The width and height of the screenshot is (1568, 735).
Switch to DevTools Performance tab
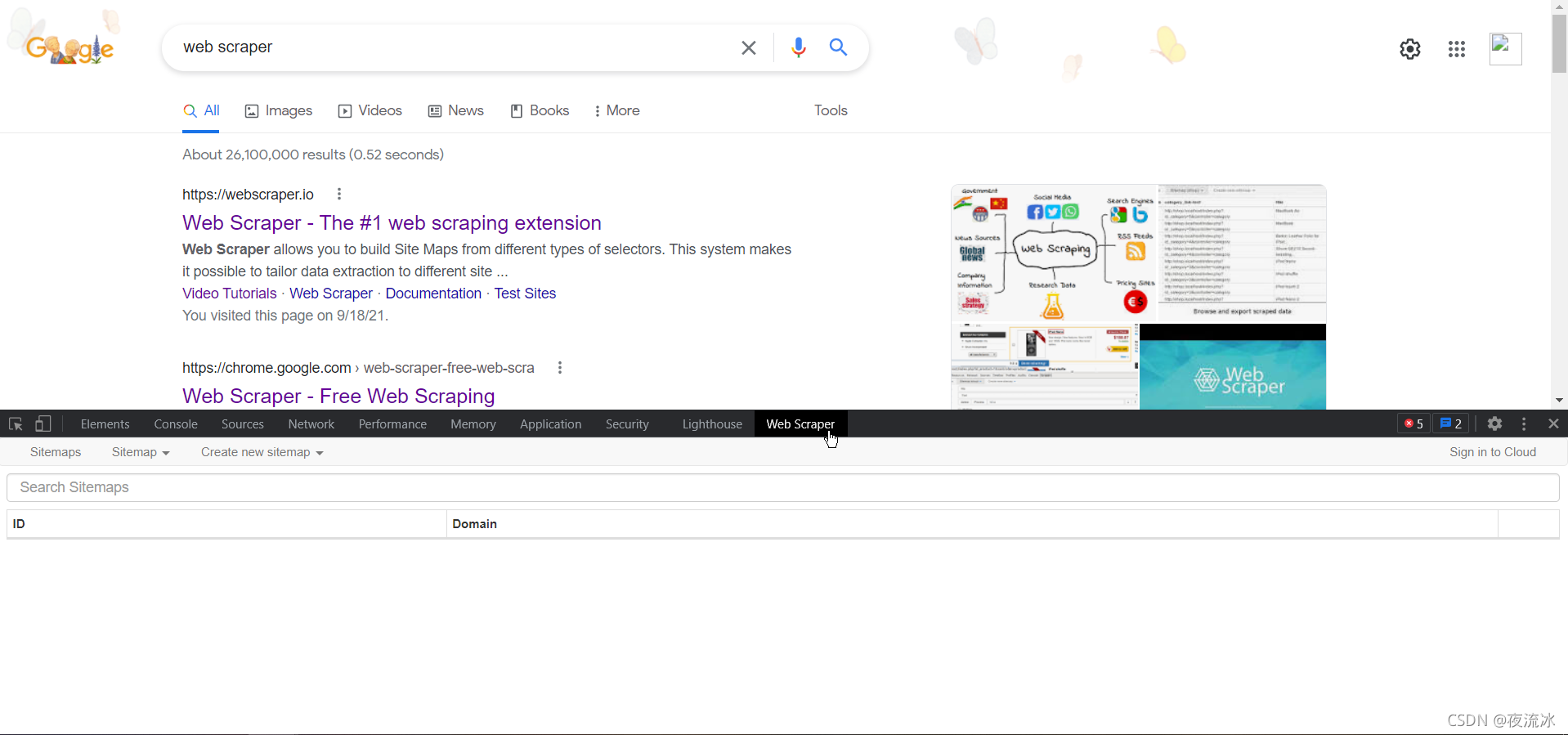(x=392, y=424)
